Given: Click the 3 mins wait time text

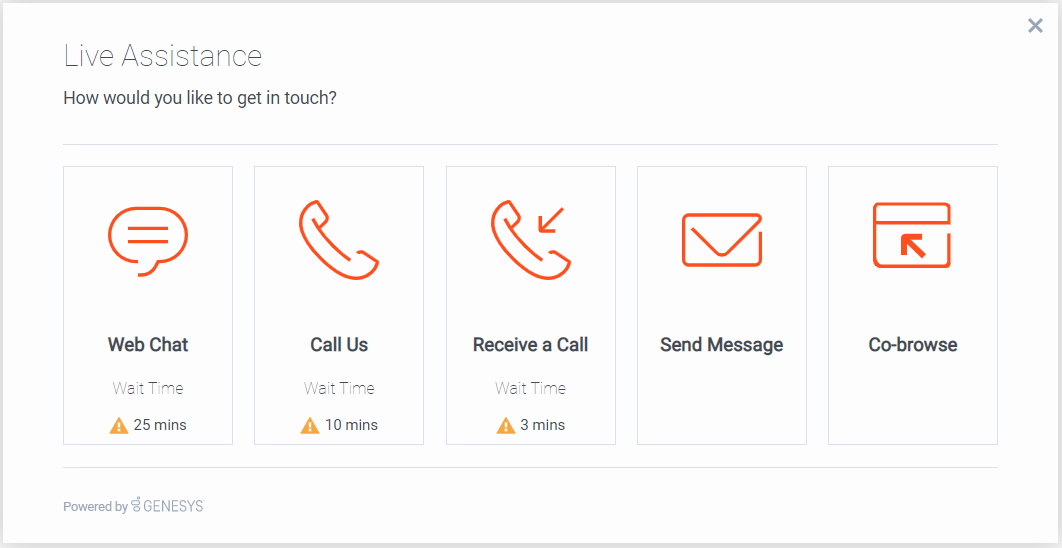Looking at the screenshot, I should 543,425.
